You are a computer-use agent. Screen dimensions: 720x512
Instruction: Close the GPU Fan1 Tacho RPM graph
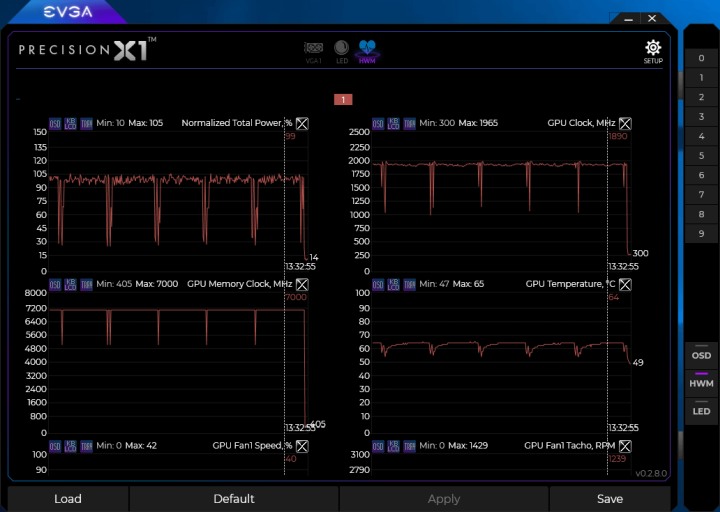(625, 446)
